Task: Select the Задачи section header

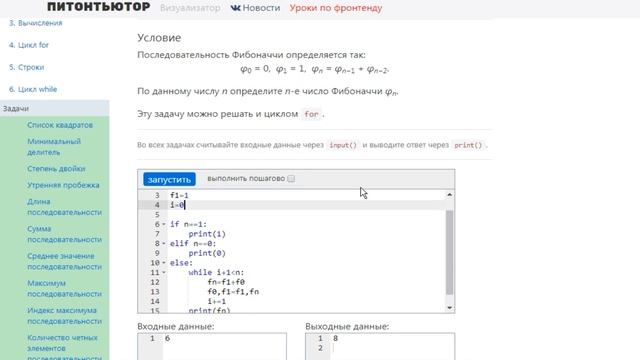Action: click(x=55, y=109)
